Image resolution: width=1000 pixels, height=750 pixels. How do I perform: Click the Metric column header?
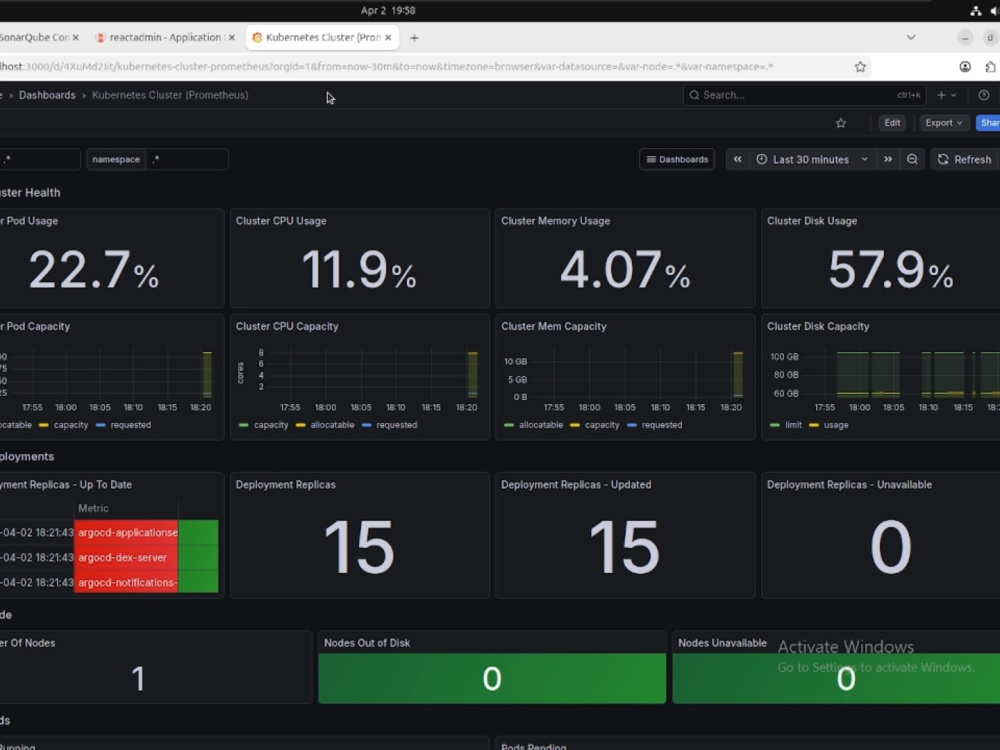pos(93,508)
